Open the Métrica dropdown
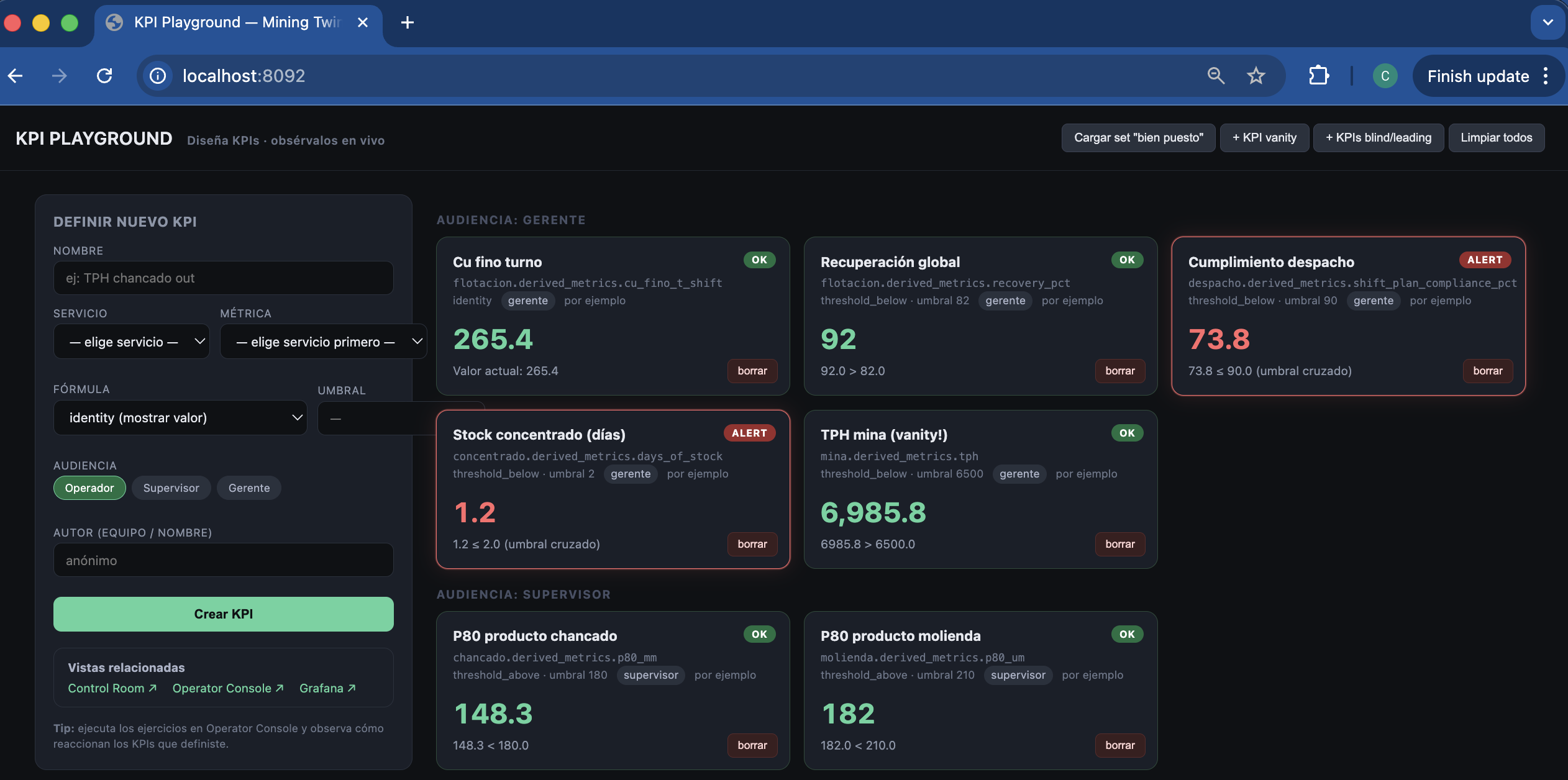Viewport: 1568px width, 780px height. tap(323, 342)
